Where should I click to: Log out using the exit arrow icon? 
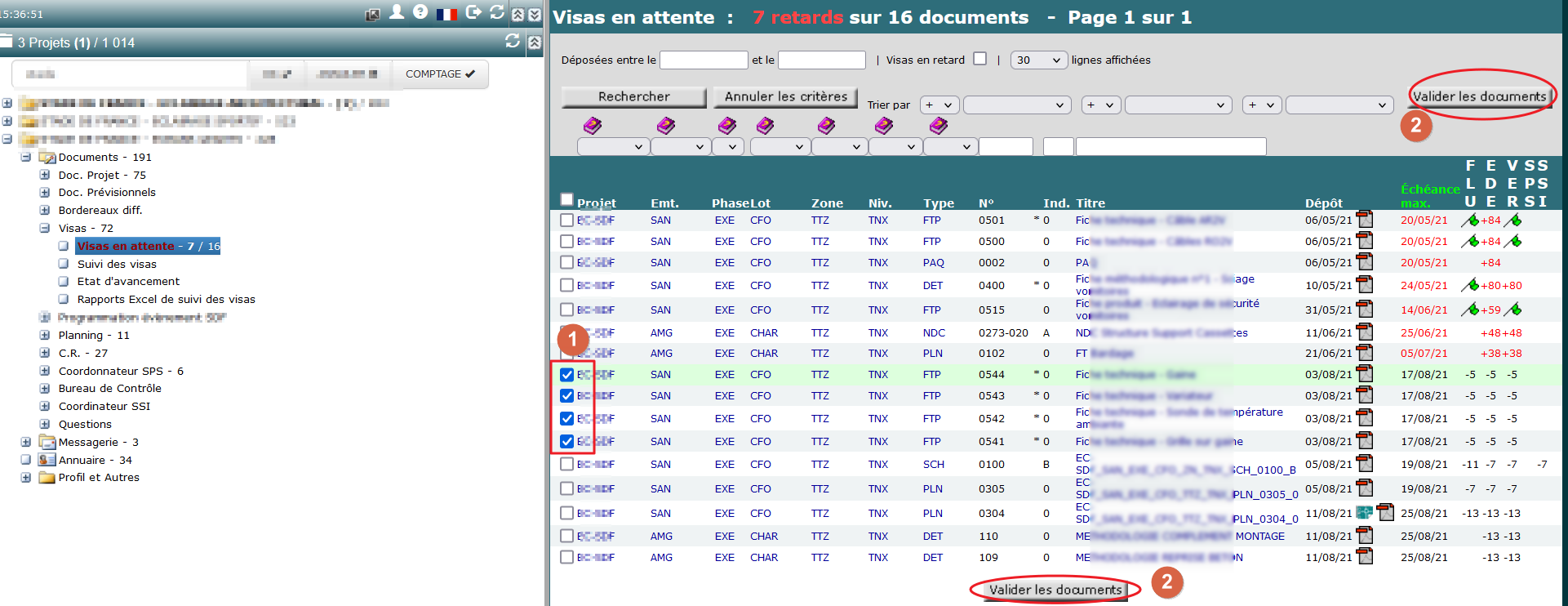473,12
